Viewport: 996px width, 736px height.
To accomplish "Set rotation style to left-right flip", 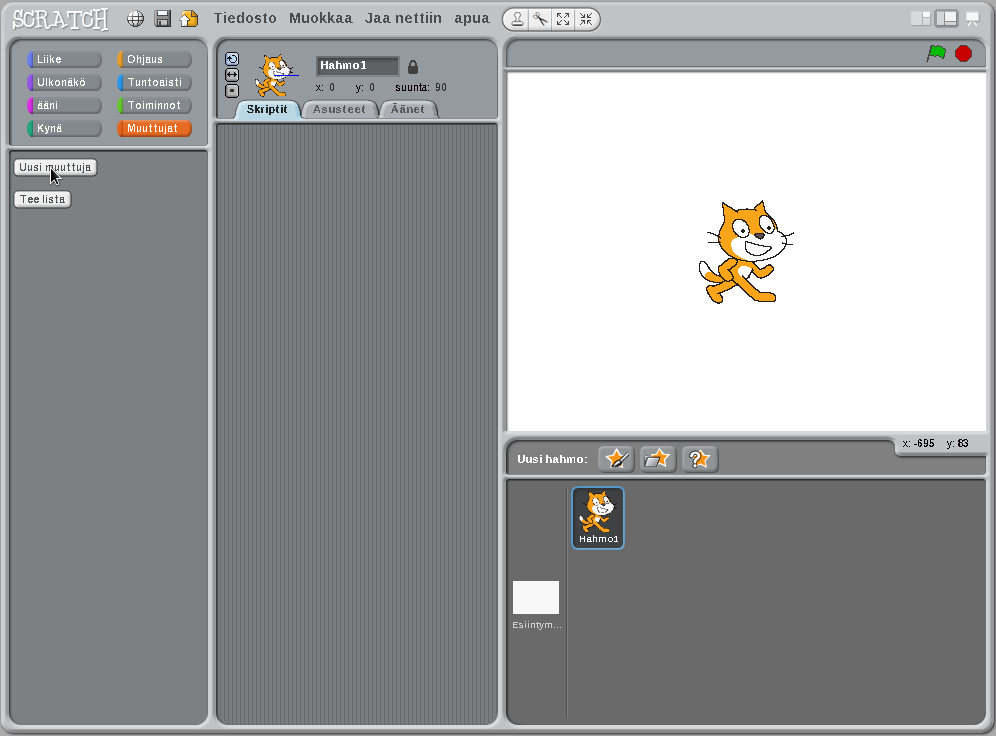I will pos(232,75).
